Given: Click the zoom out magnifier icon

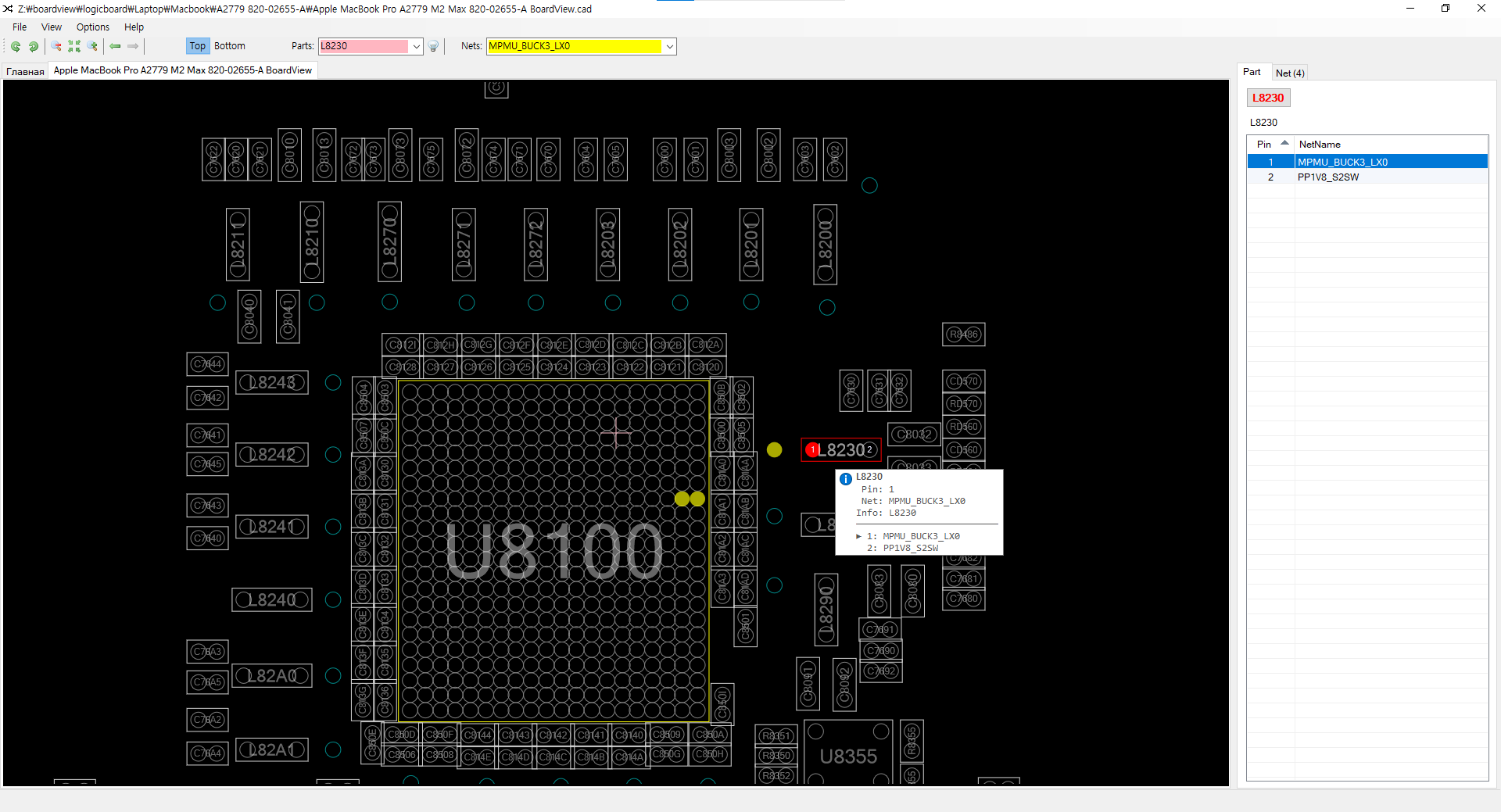Looking at the screenshot, I should [56, 46].
